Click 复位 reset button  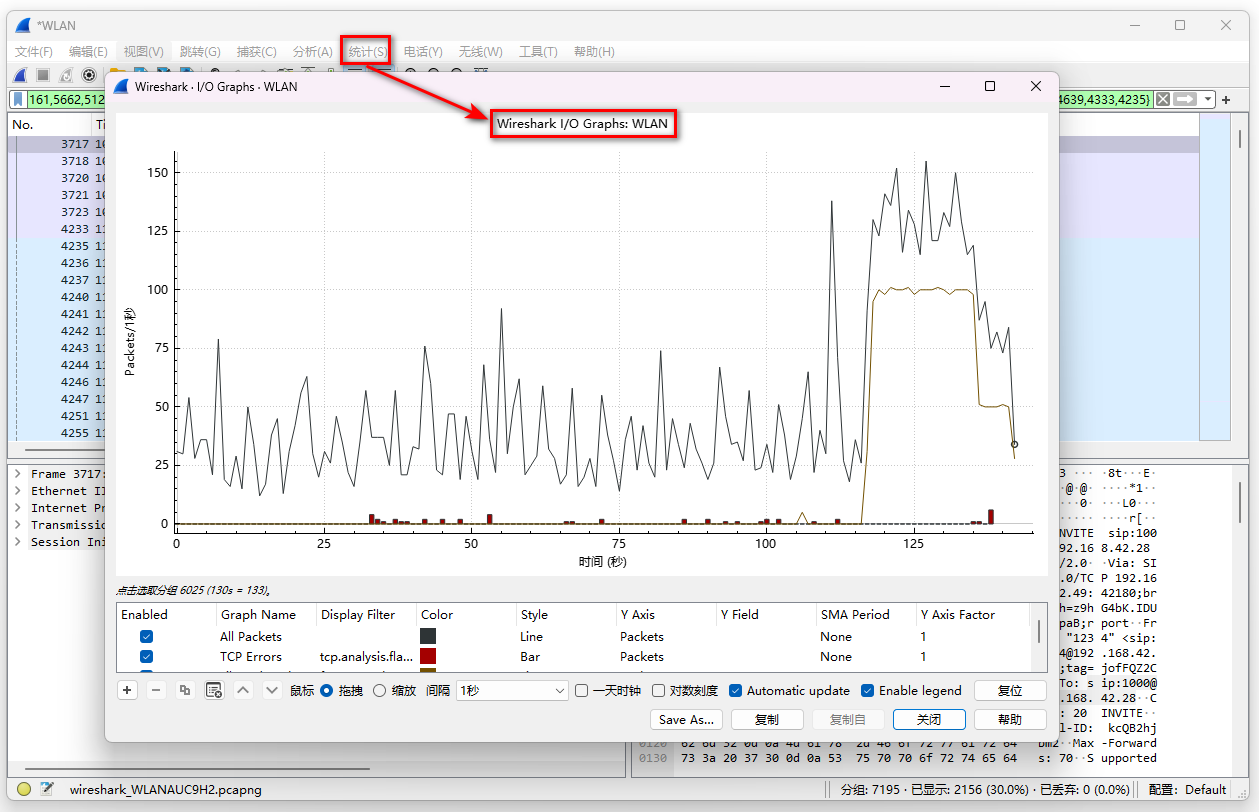[1010, 690]
